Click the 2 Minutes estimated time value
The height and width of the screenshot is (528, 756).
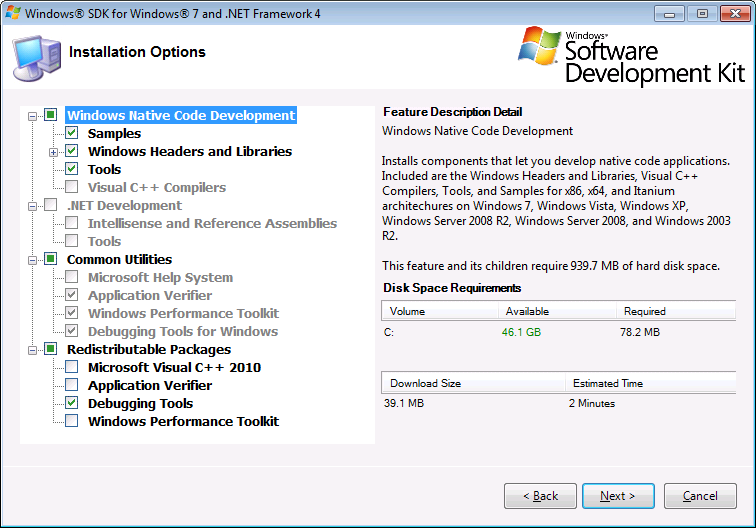[592, 403]
